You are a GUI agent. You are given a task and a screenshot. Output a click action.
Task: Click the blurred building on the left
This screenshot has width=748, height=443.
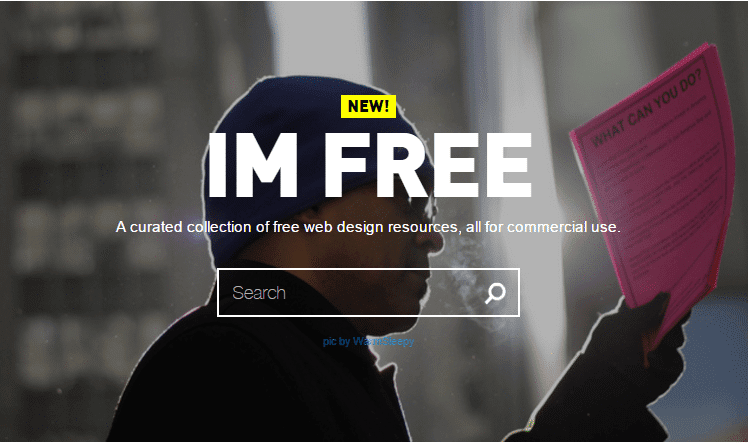86,191
